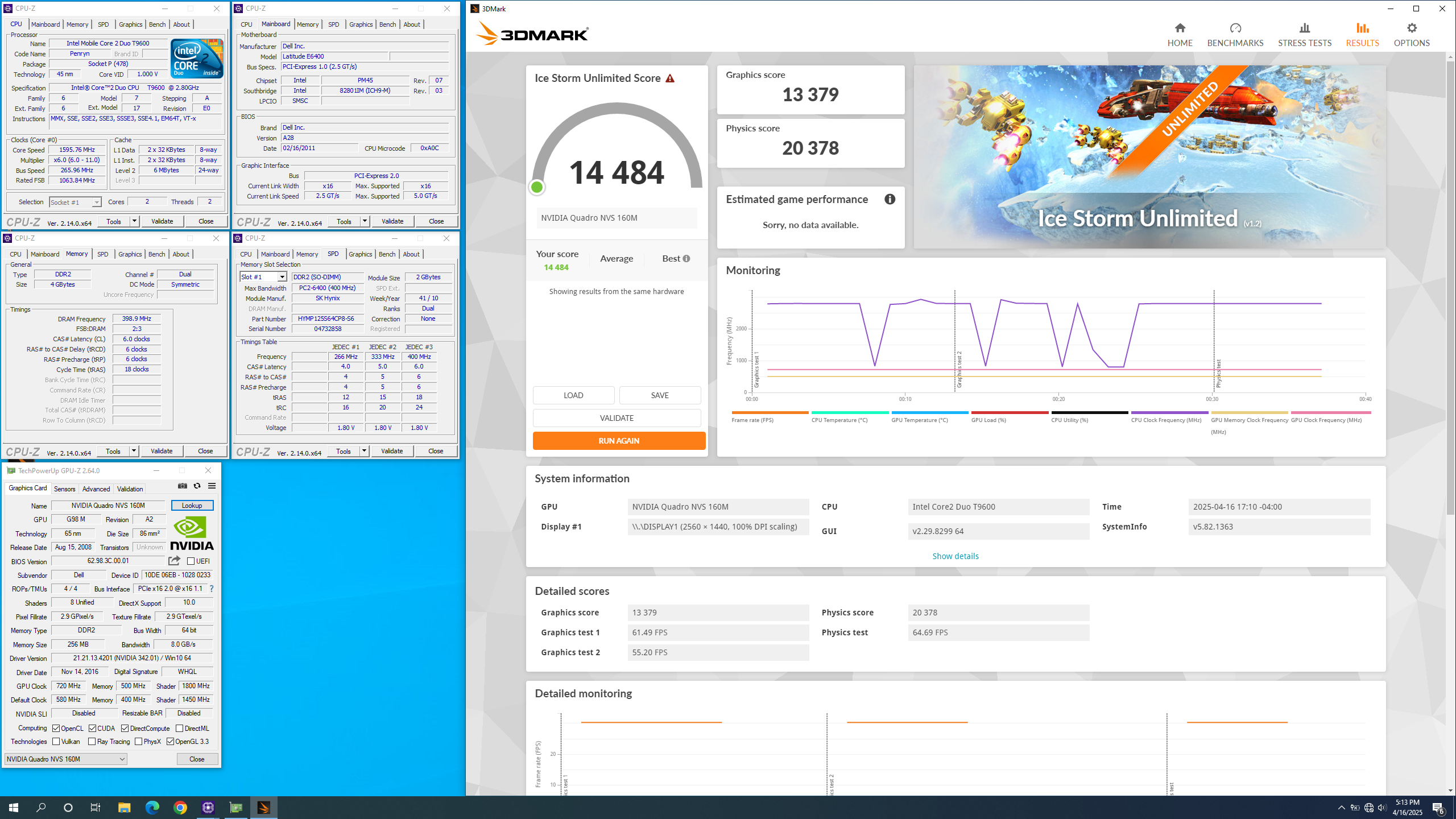The image size is (1456, 819).
Task: Open GPU-Z hamburger menu
Action: [212, 486]
